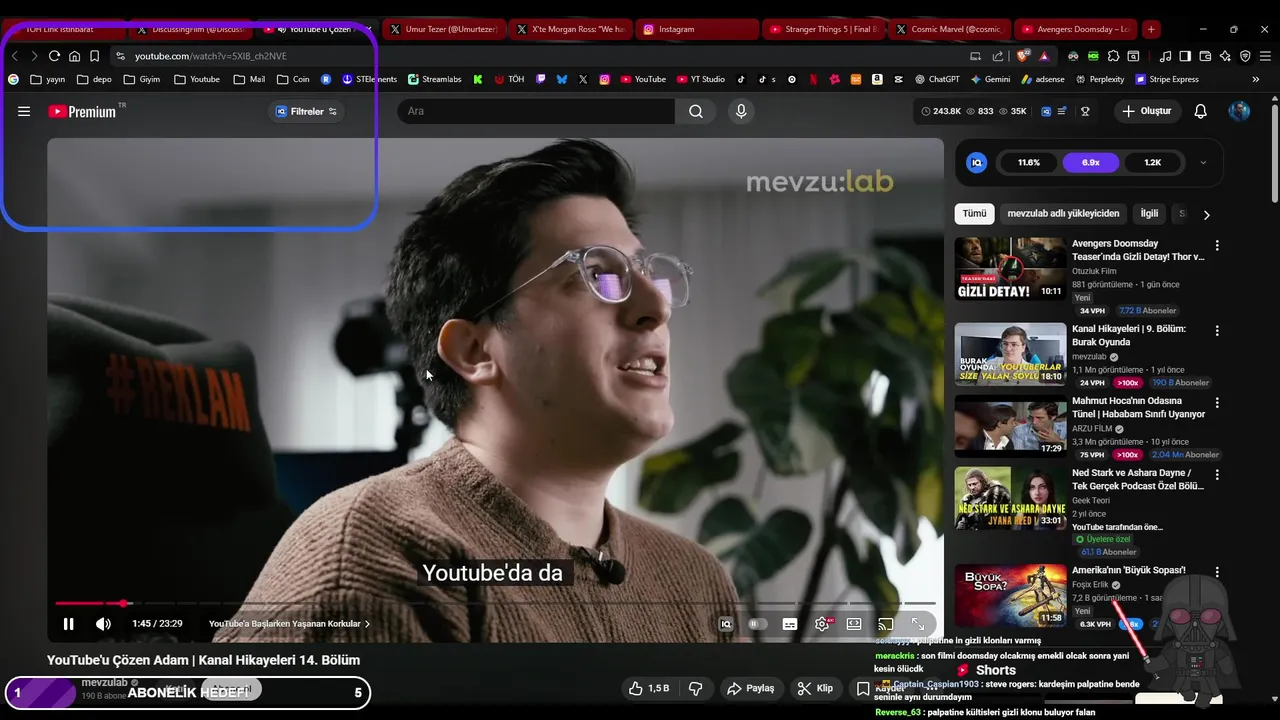
Task: Select the 'Tümü' filter chip
Action: (x=974, y=214)
